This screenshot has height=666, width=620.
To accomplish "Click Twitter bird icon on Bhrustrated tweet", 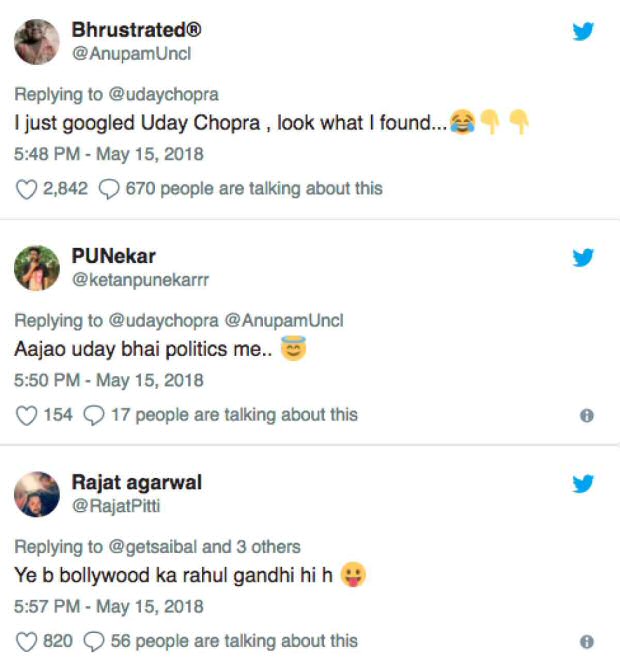I will click(583, 32).
